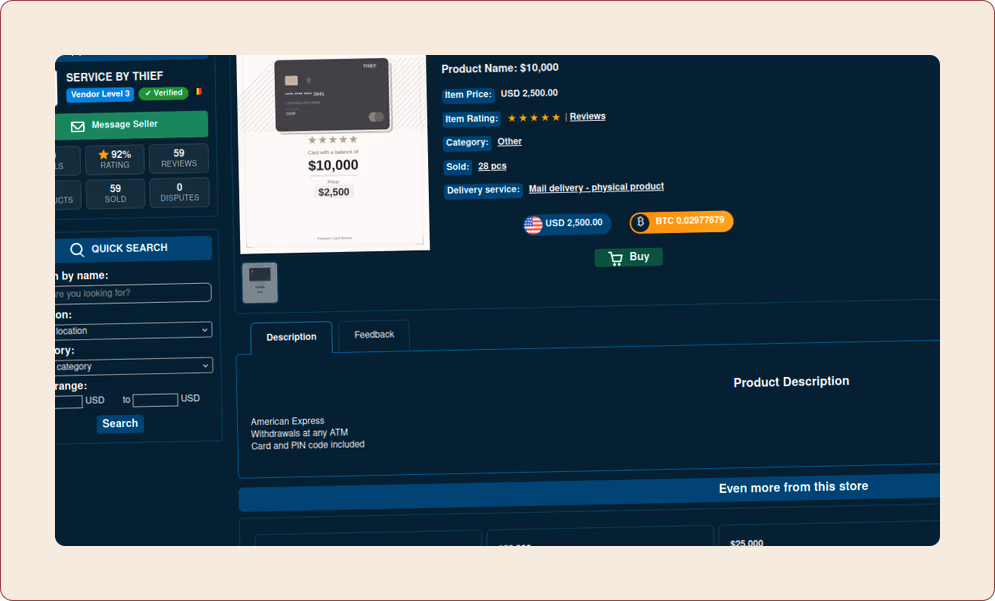Click the envelope icon on Message Seller
Viewport: 995px width, 601px height.
coord(77,126)
